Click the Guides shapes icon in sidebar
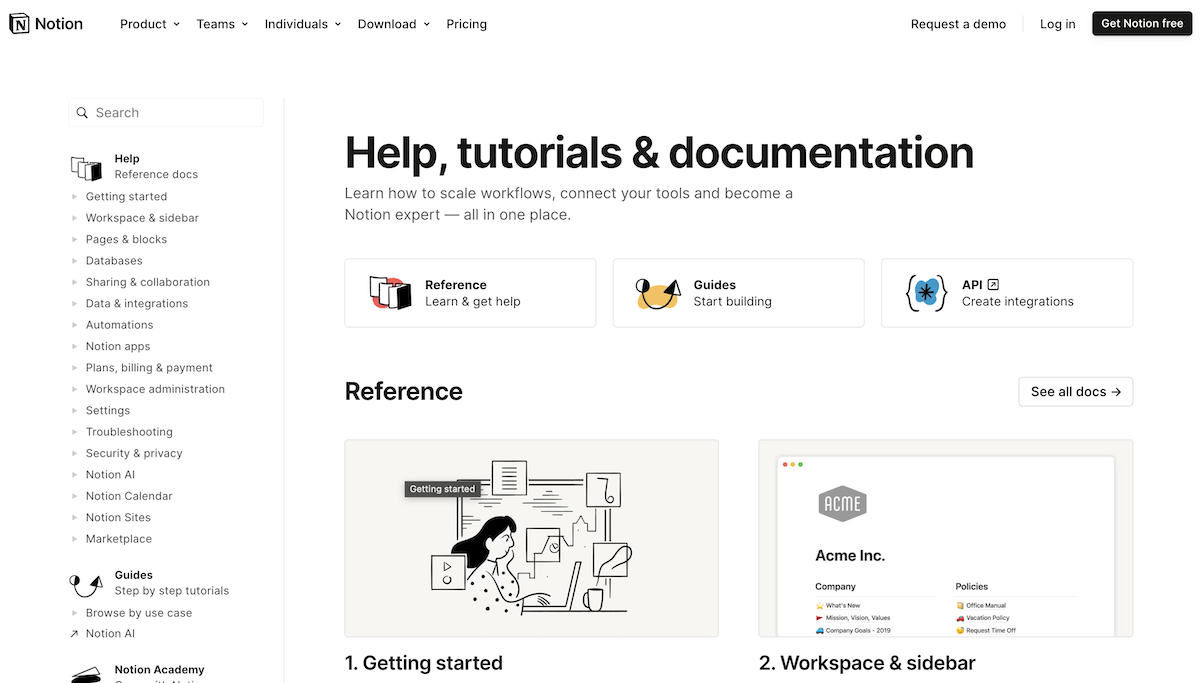Viewport: 1200px width, 683px height. [86, 583]
